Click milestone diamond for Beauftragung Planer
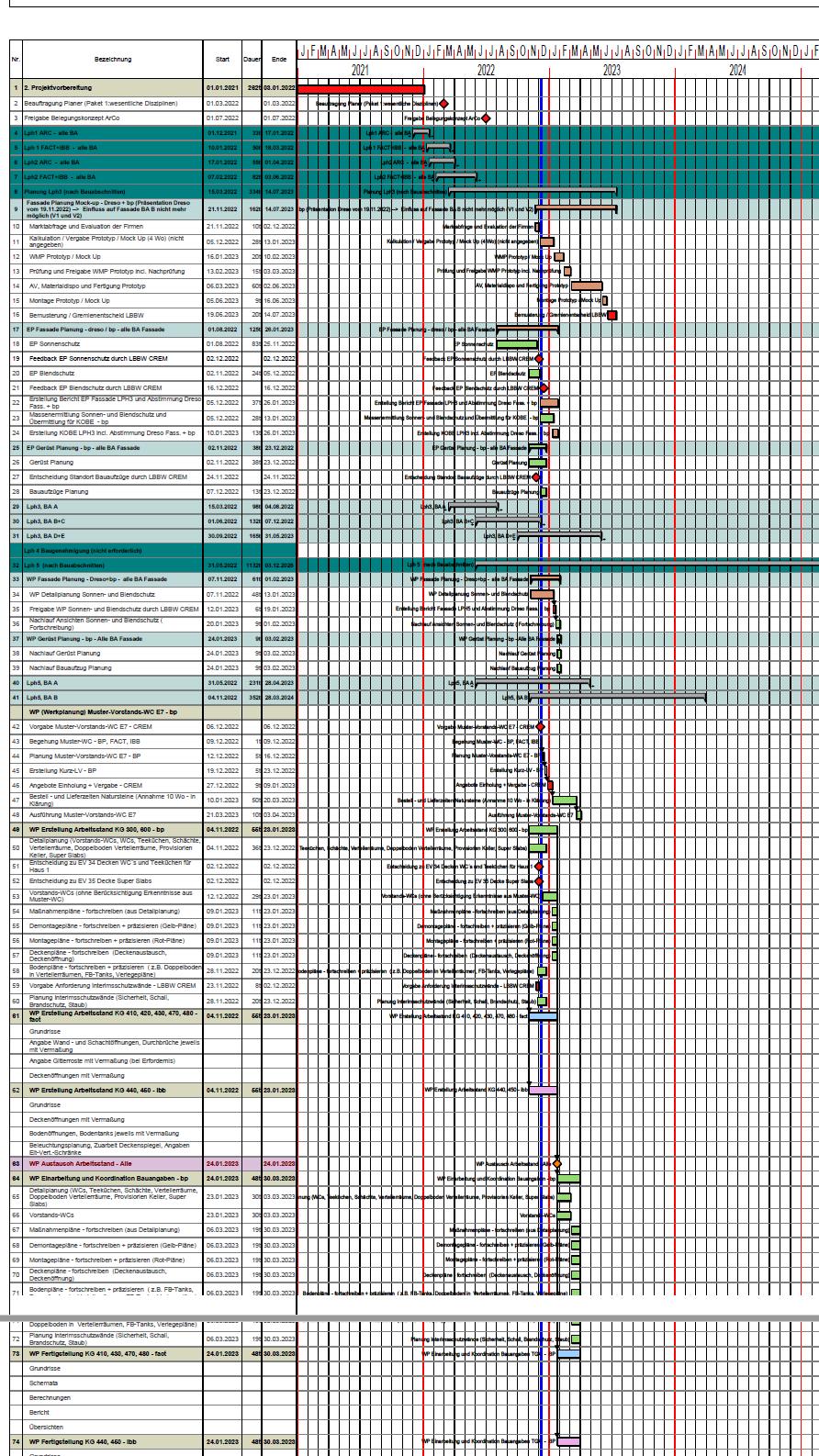The width and height of the screenshot is (819, 1456). tap(443, 104)
